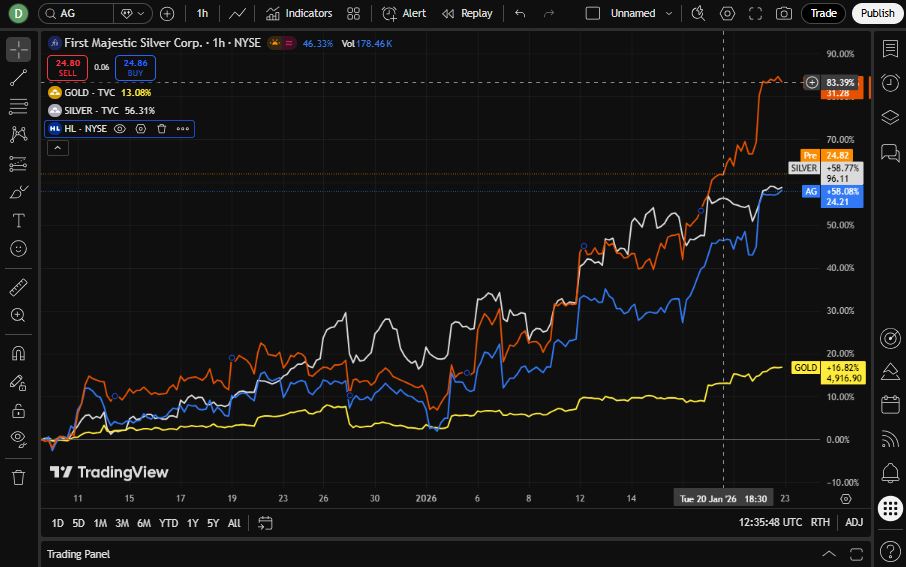This screenshot has width=906, height=567.
Task: Change the 1h time interval
Action: 202,13
